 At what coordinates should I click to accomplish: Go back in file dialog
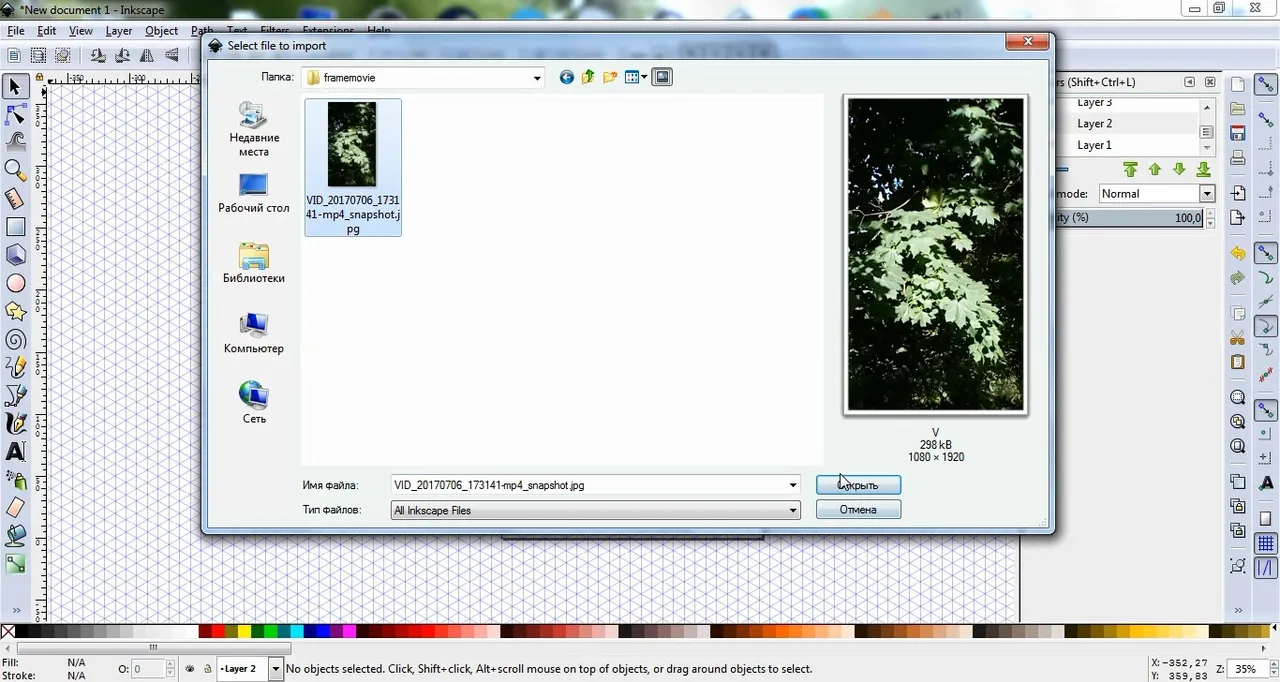click(566, 77)
